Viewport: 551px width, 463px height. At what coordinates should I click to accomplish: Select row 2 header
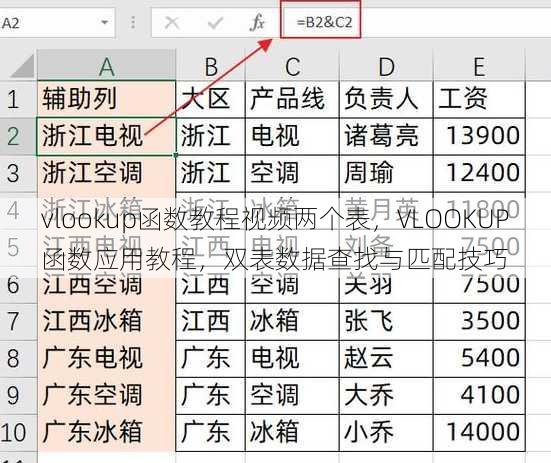coord(18,136)
